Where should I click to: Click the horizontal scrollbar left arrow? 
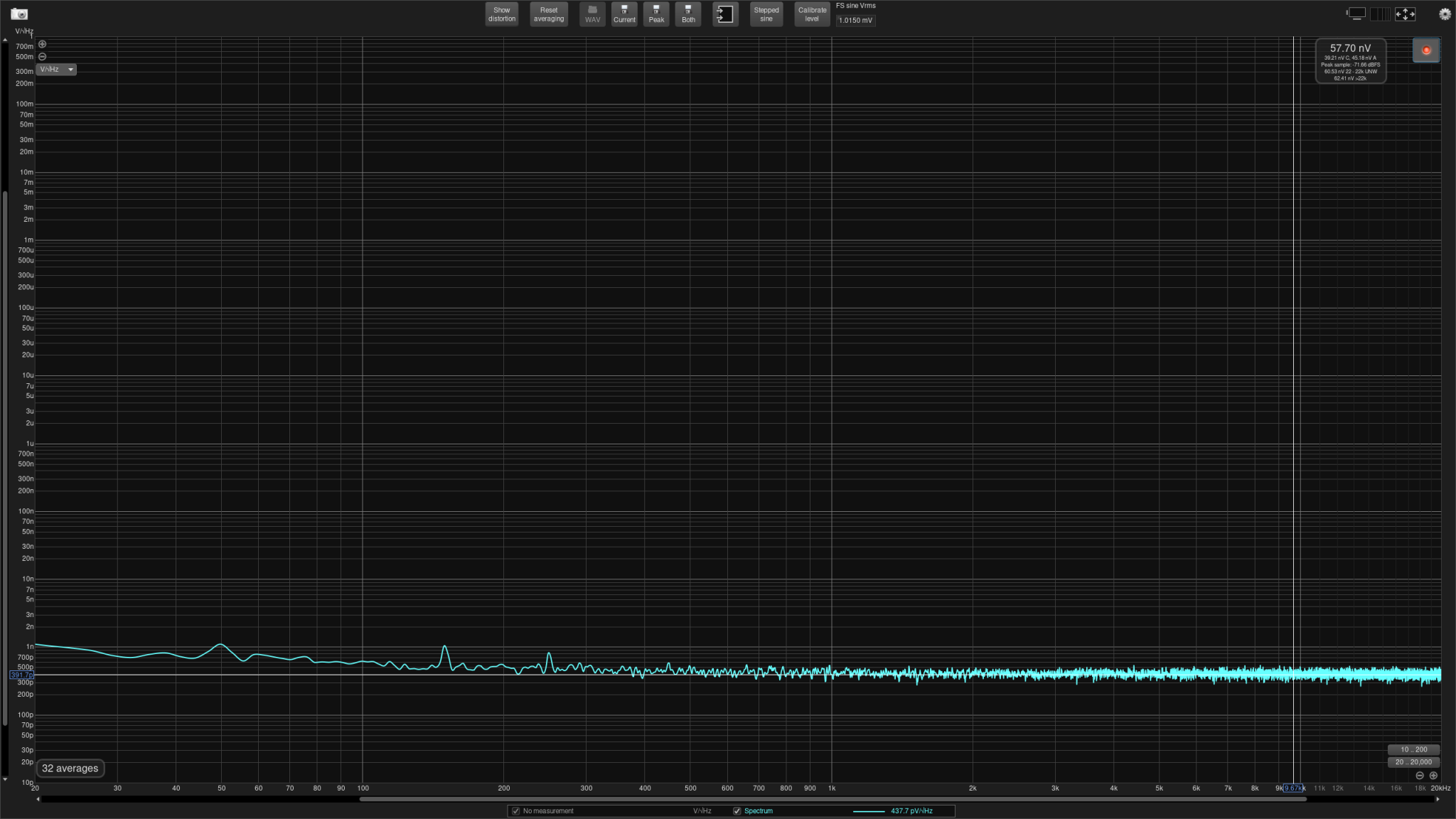pos(38,799)
